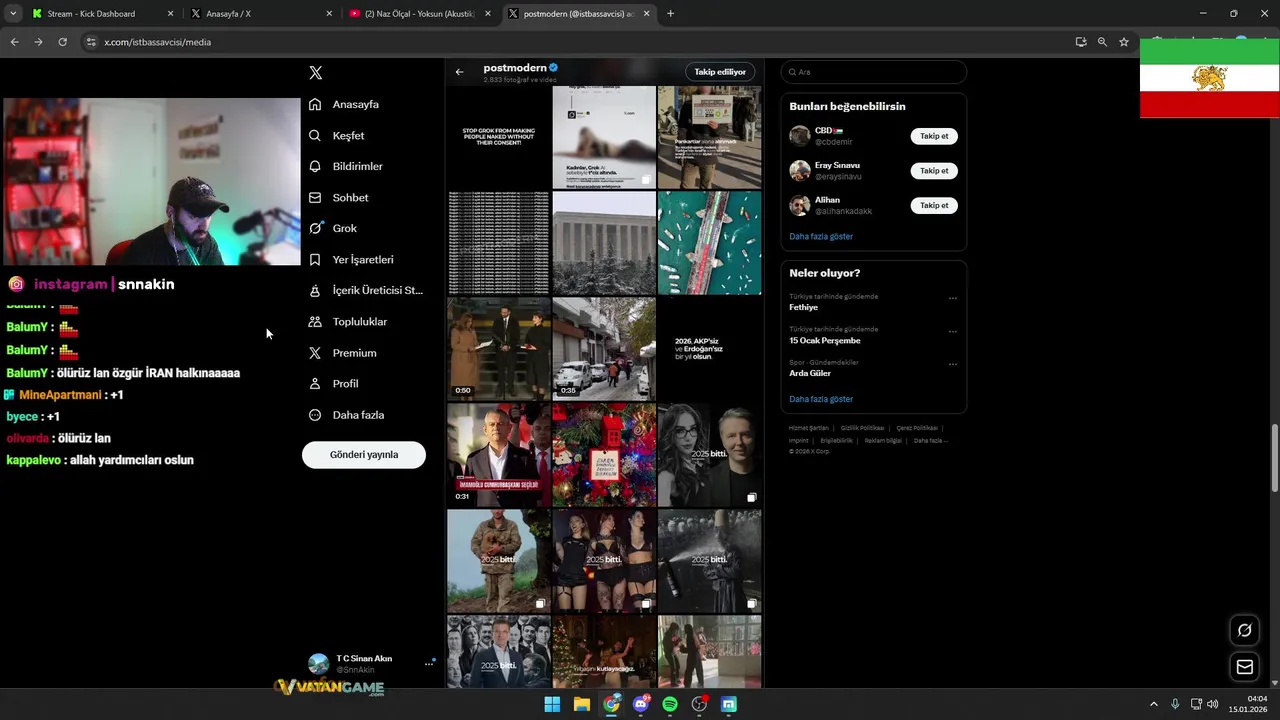This screenshot has width=1280, height=720.
Task: Switch to Naz Ölçal YouTube tab
Action: [420, 14]
